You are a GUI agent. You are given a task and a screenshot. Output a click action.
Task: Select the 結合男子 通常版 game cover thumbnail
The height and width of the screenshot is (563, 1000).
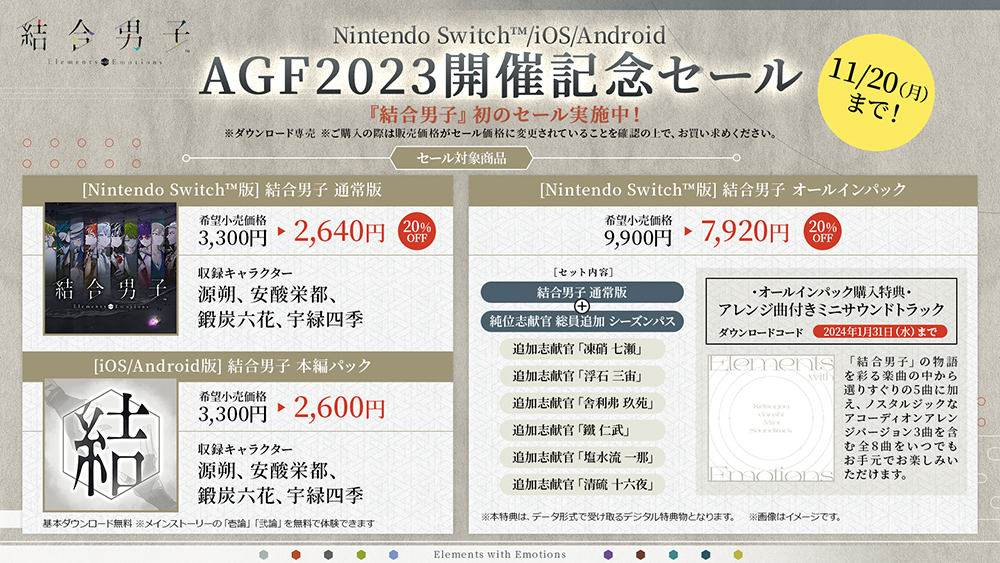(111, 268)
